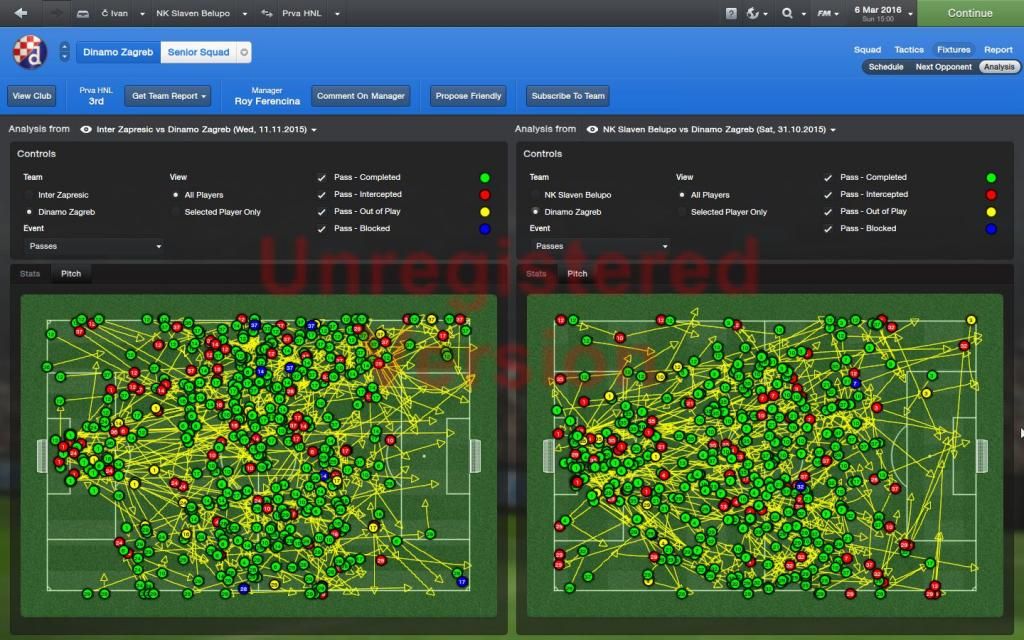This screenshot has width=1024, height=640.
Task: Open the Get Team Report dropdown
Action: 167,96
